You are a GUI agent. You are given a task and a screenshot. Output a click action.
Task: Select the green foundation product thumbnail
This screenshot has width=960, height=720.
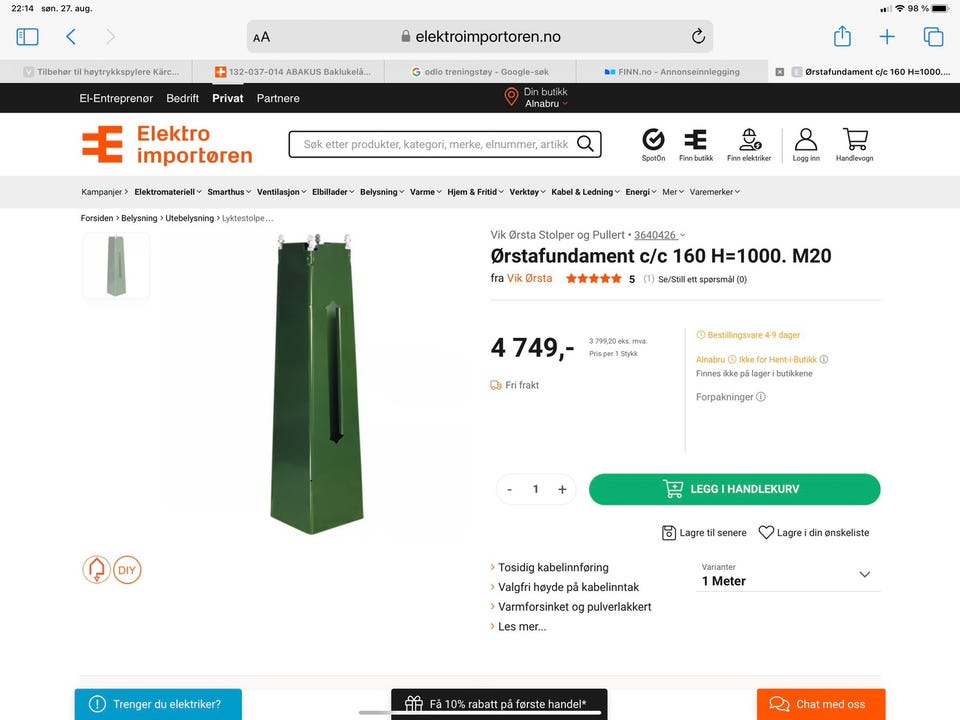[116, 266]
